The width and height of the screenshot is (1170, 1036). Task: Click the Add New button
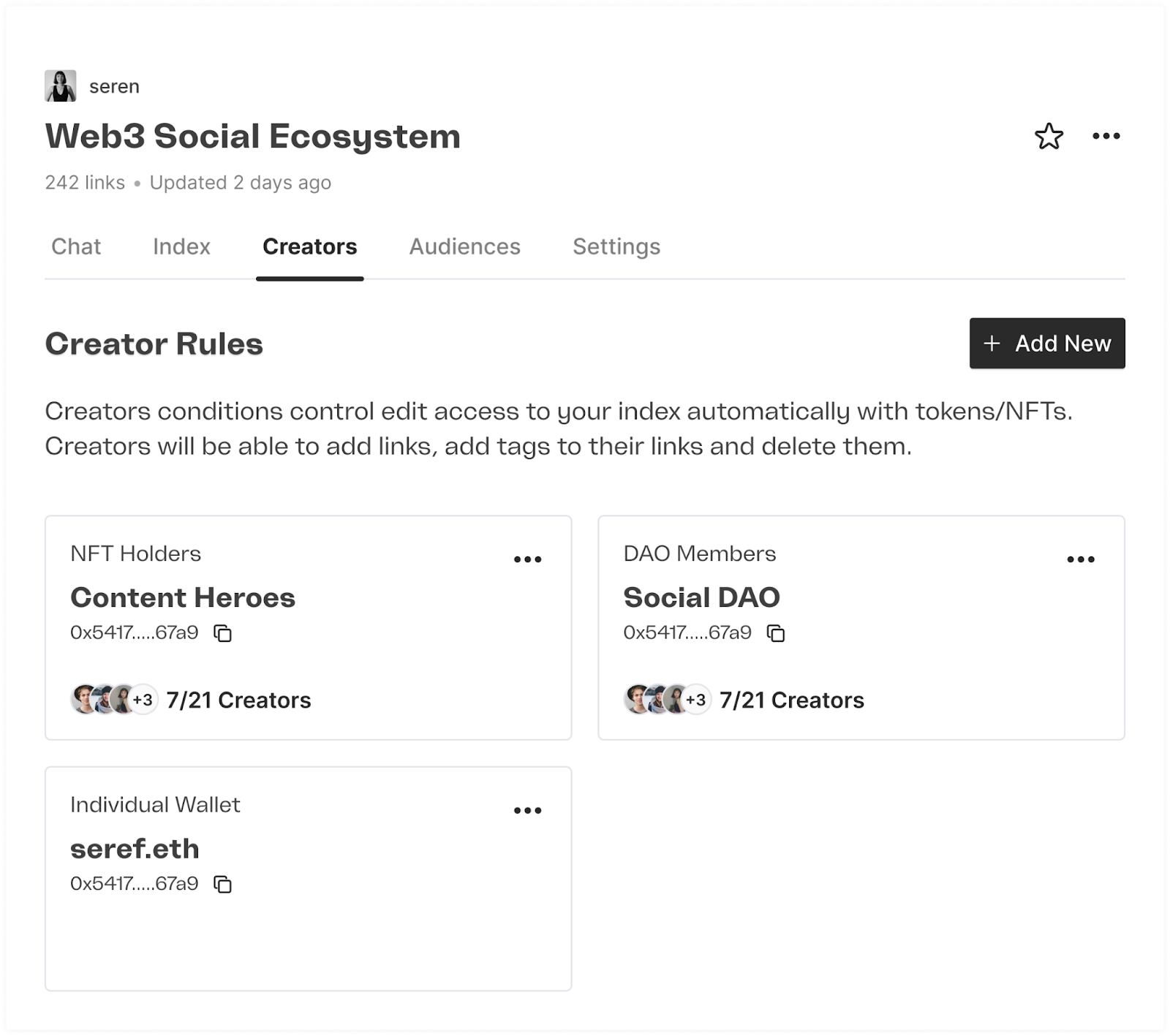click(x=1046, y=344)
